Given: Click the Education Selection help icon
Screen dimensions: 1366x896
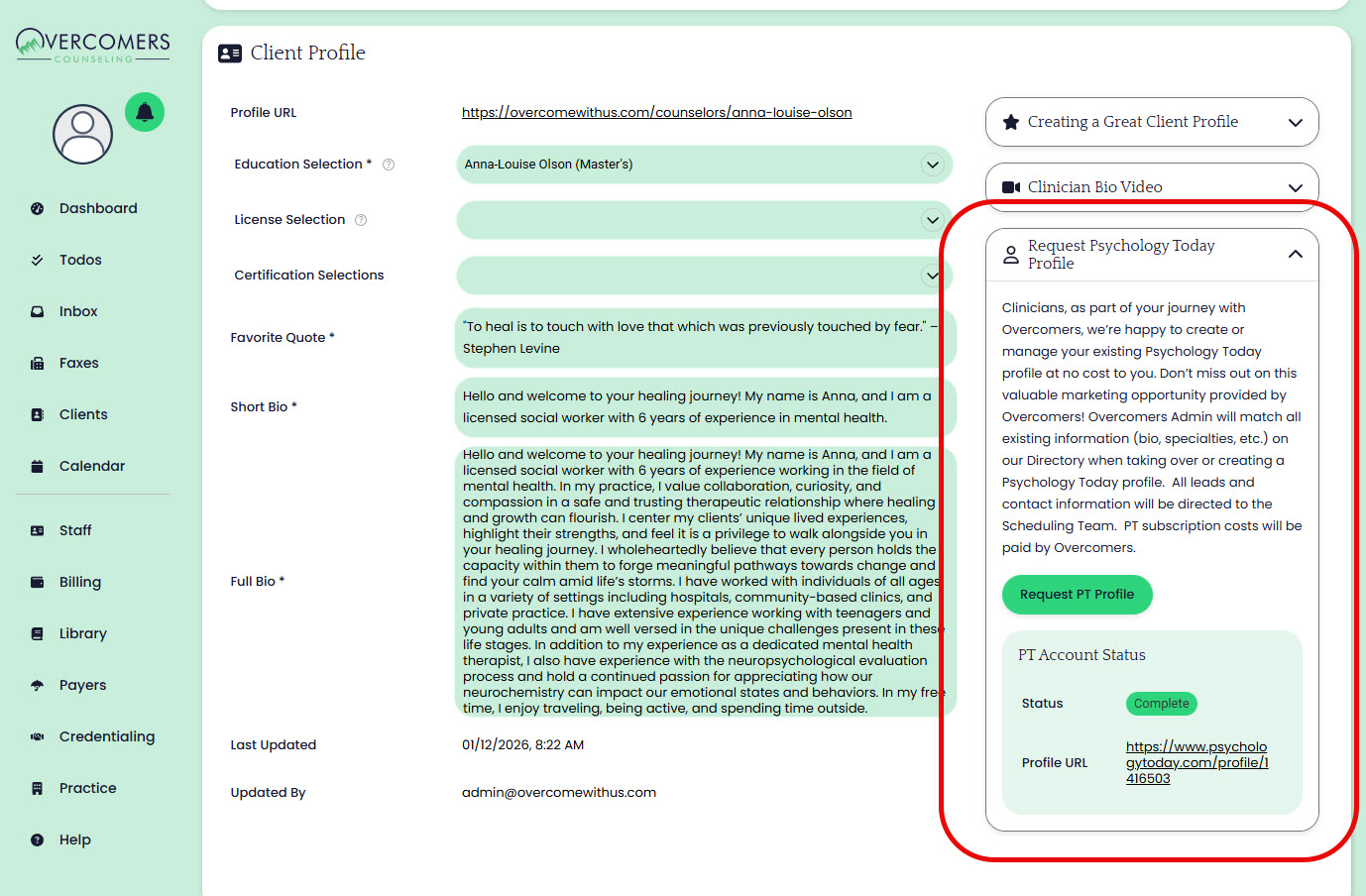Looking at the screenshot, I should point(389,165).
